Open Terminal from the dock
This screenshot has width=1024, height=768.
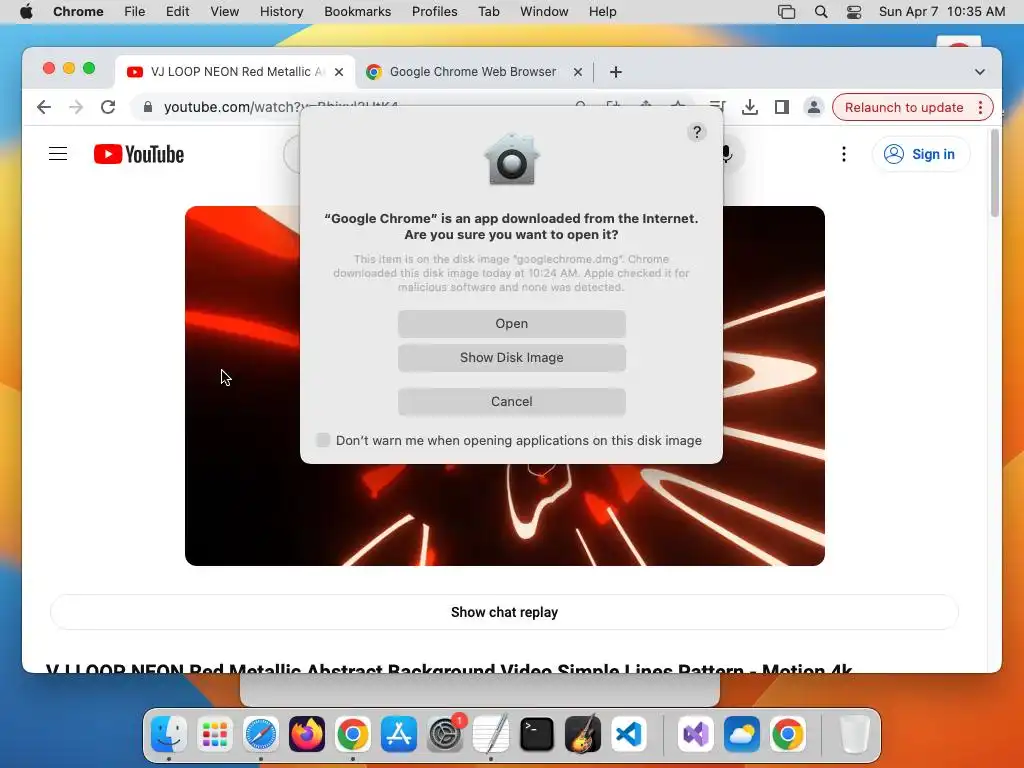[x=537, y=735]
